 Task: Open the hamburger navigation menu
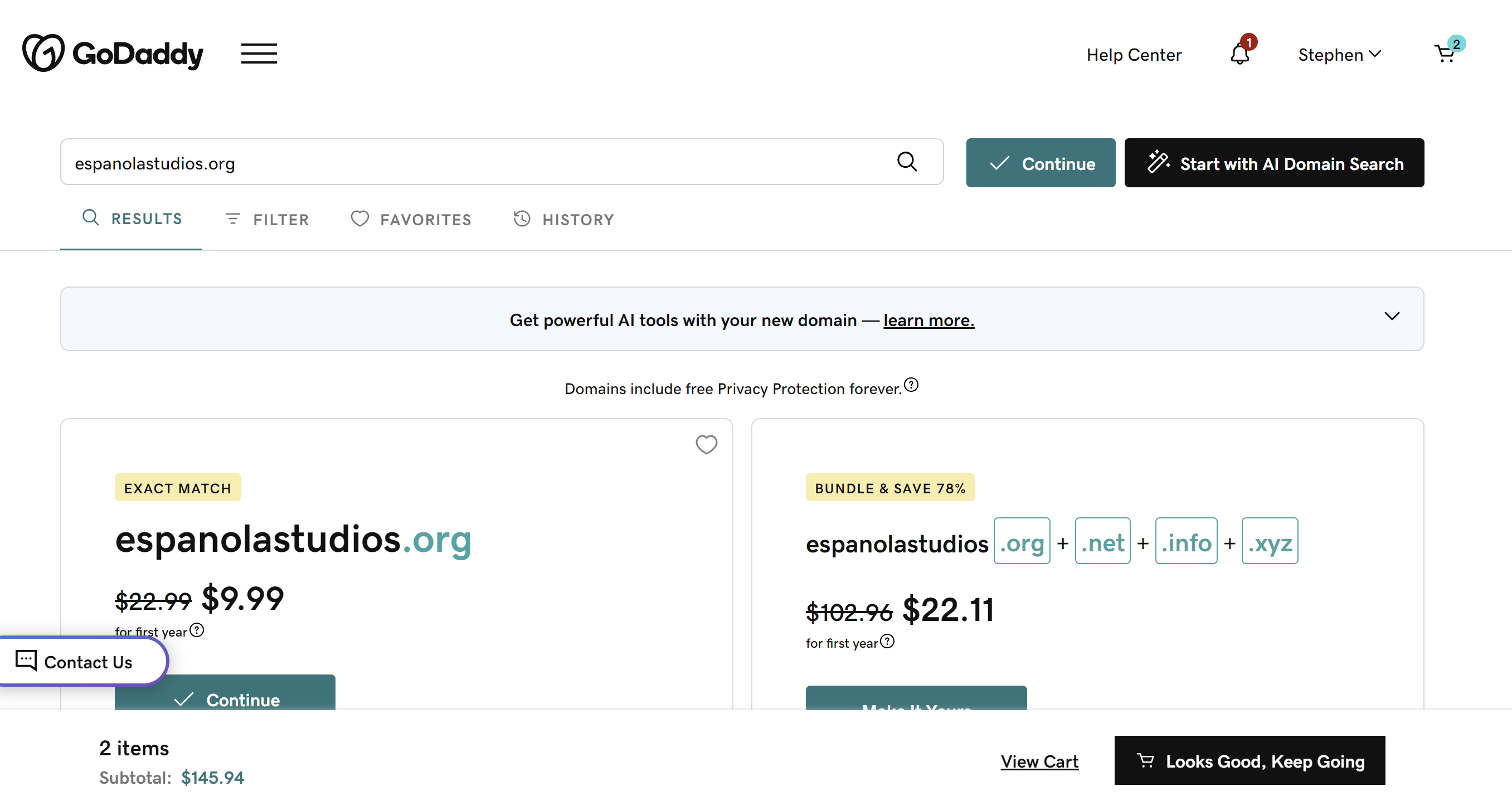click(259, 54)
